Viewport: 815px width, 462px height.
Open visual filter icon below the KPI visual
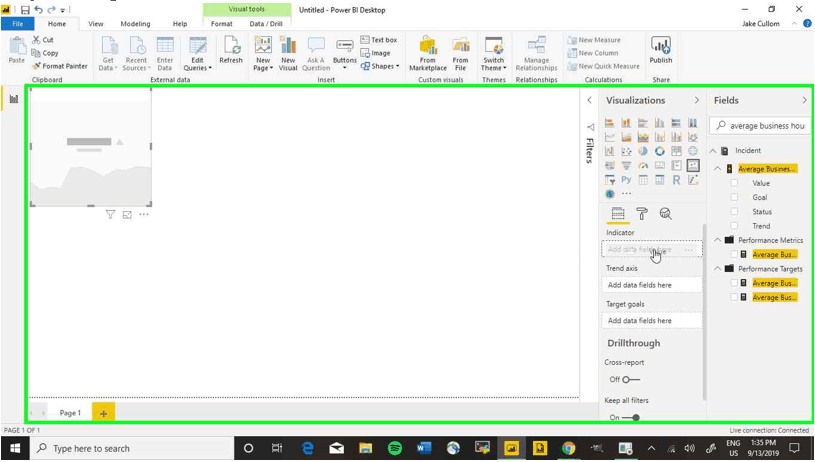click(x=110, y=215)
